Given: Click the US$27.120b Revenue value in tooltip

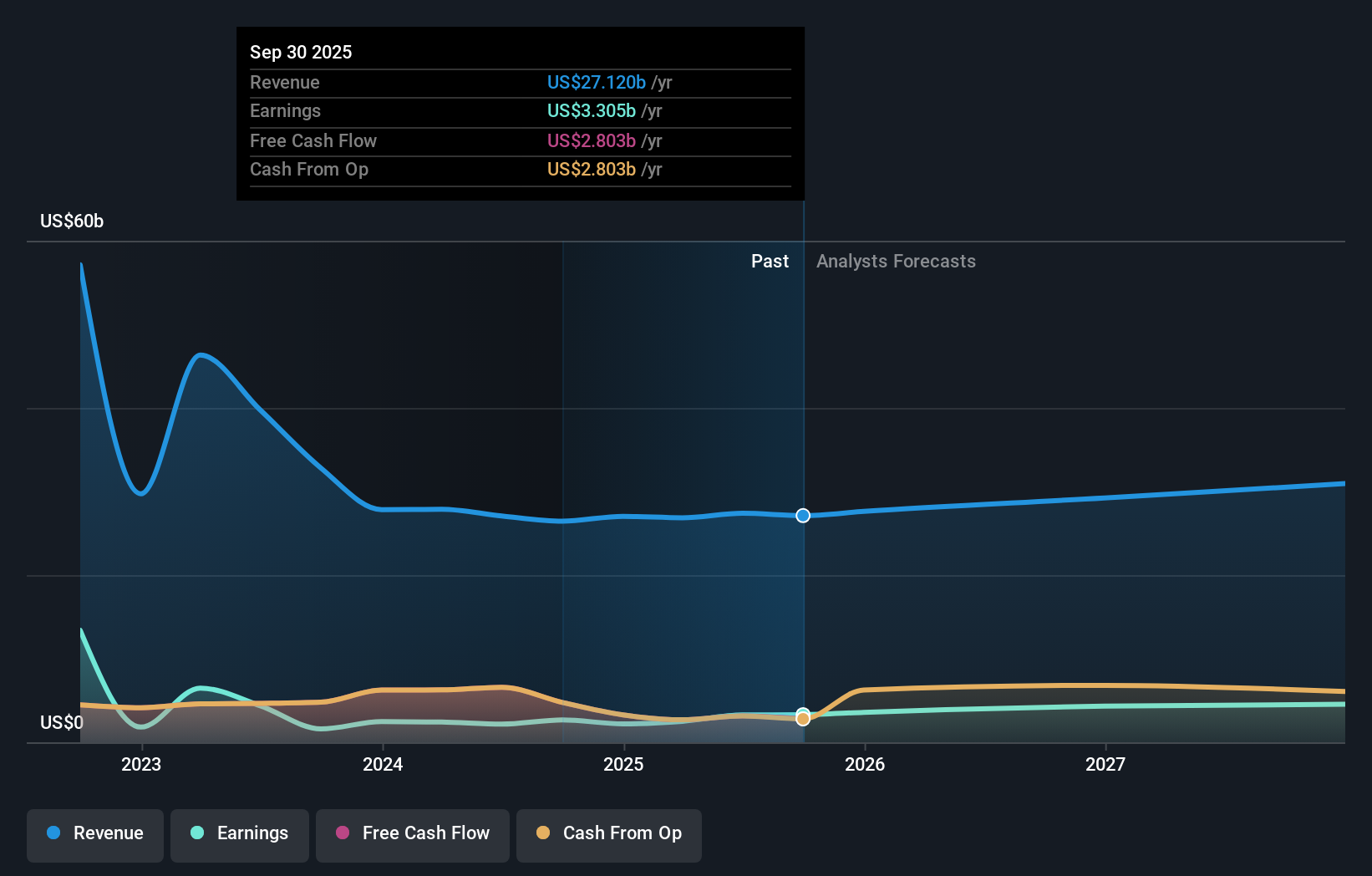Looking at the screenshot, I should pyautogui.click(x=596, y=83).
